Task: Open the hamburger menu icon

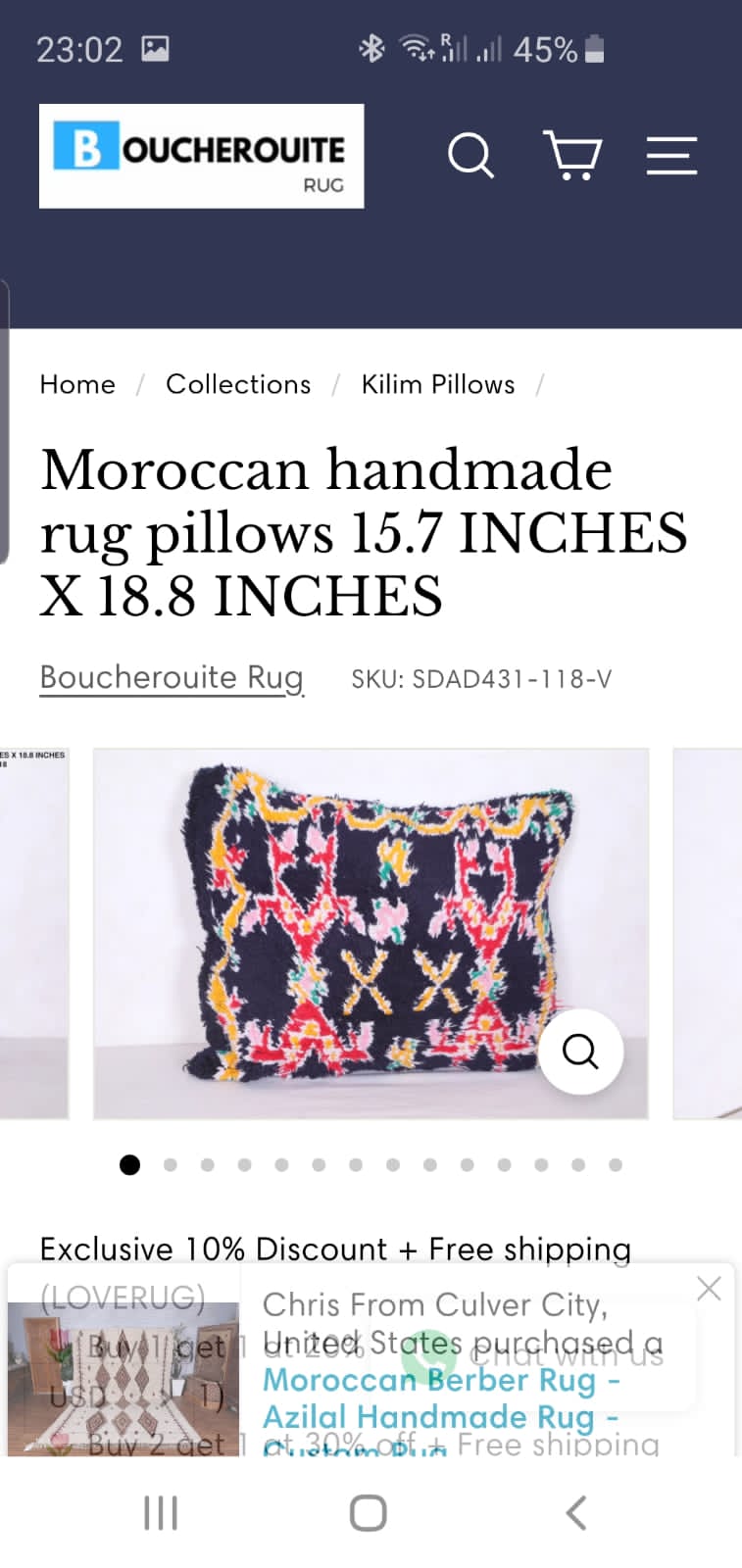Action: pyautogui.click(x=671, y=156)
